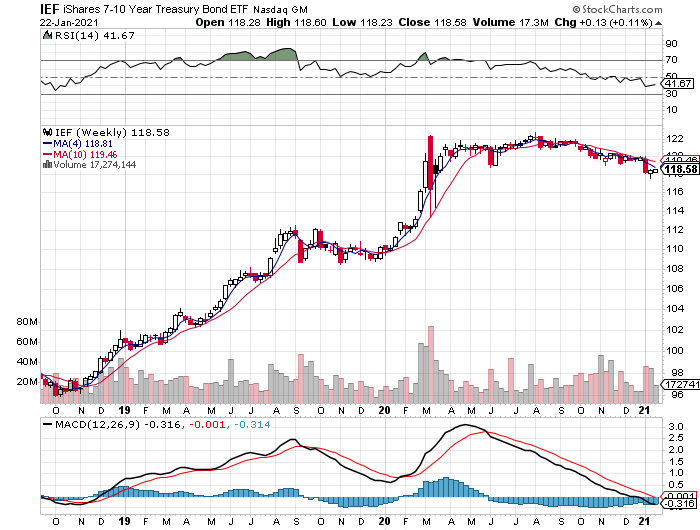The height and width of the screenshot is (530, 700).
Task: Click the Volume 17.3M header value
Action: tap(511, 22)
